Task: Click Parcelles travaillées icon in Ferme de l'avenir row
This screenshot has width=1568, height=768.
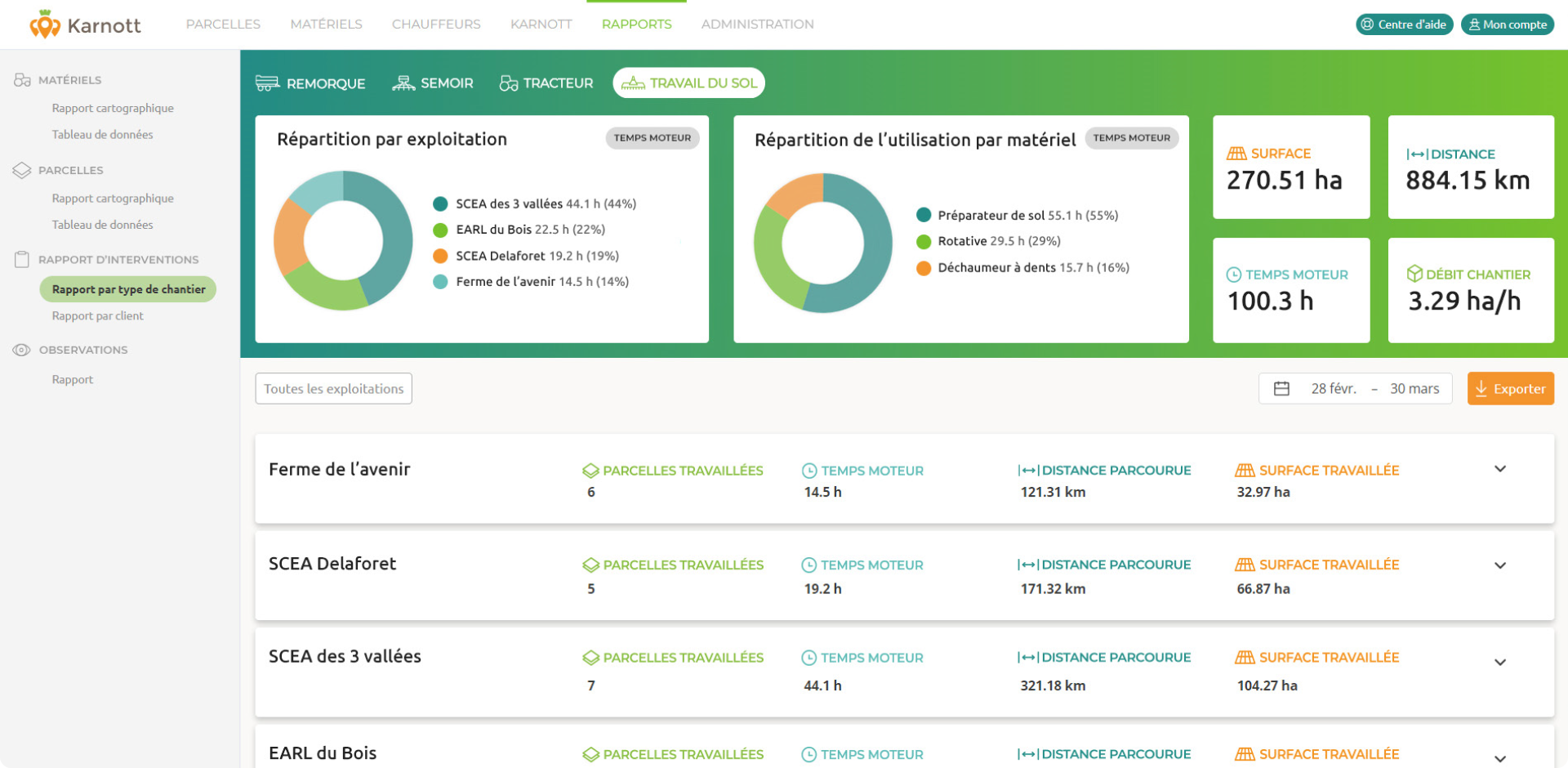Action: (590, 471)
